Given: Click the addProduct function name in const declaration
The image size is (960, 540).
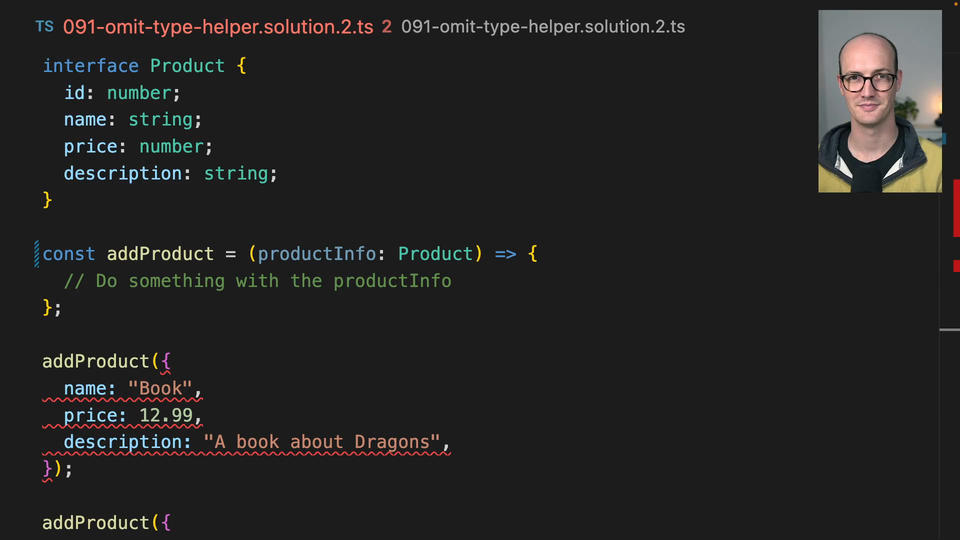Looking at the screenshot, I should pos(160,254).
